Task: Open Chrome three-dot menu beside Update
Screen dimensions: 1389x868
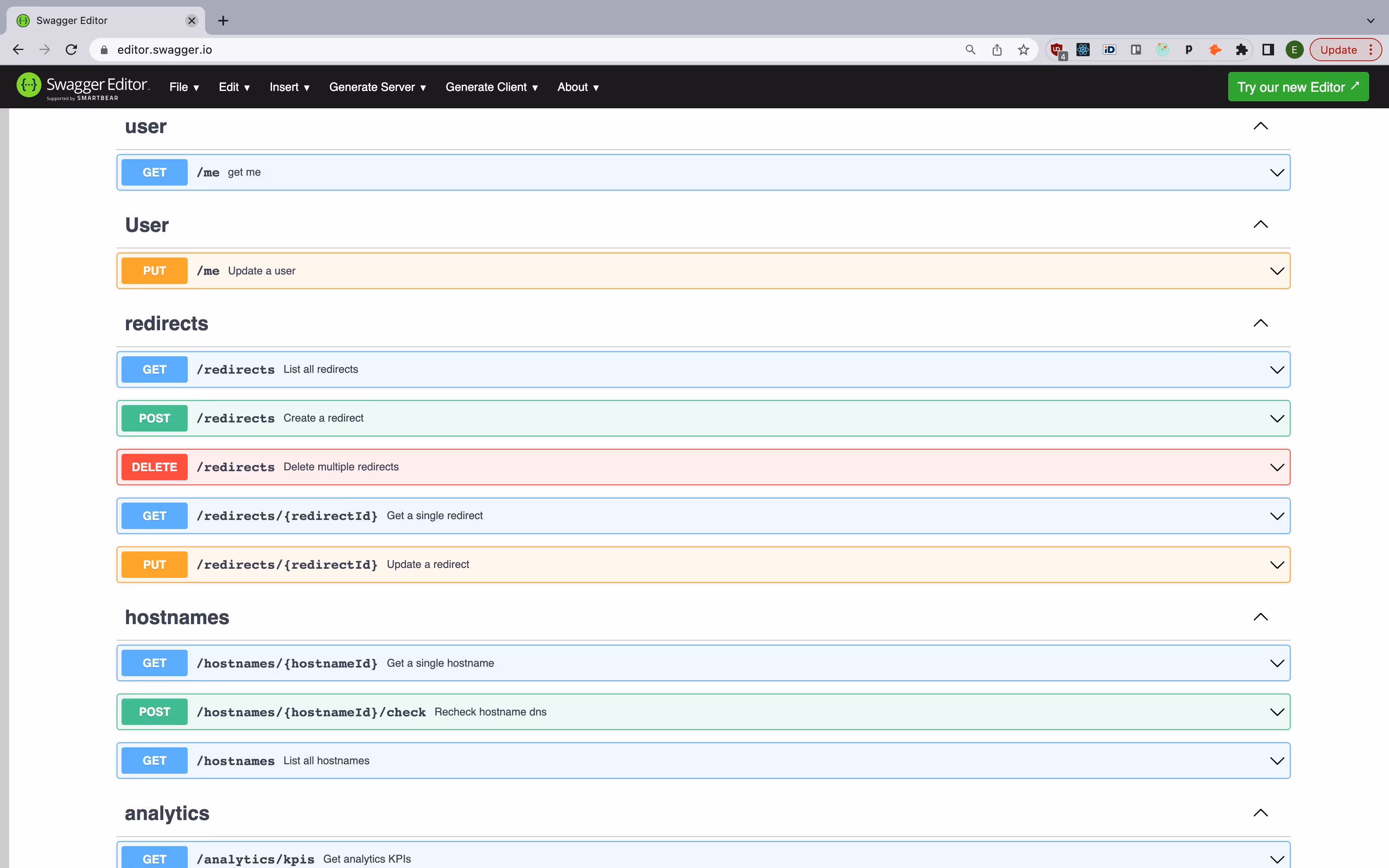Action: (x=1371, y=50)
